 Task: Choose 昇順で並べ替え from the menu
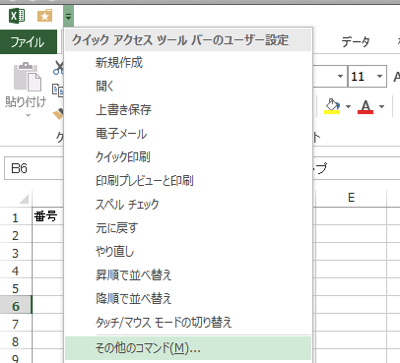pyautogui.click(x=188, y=275)
